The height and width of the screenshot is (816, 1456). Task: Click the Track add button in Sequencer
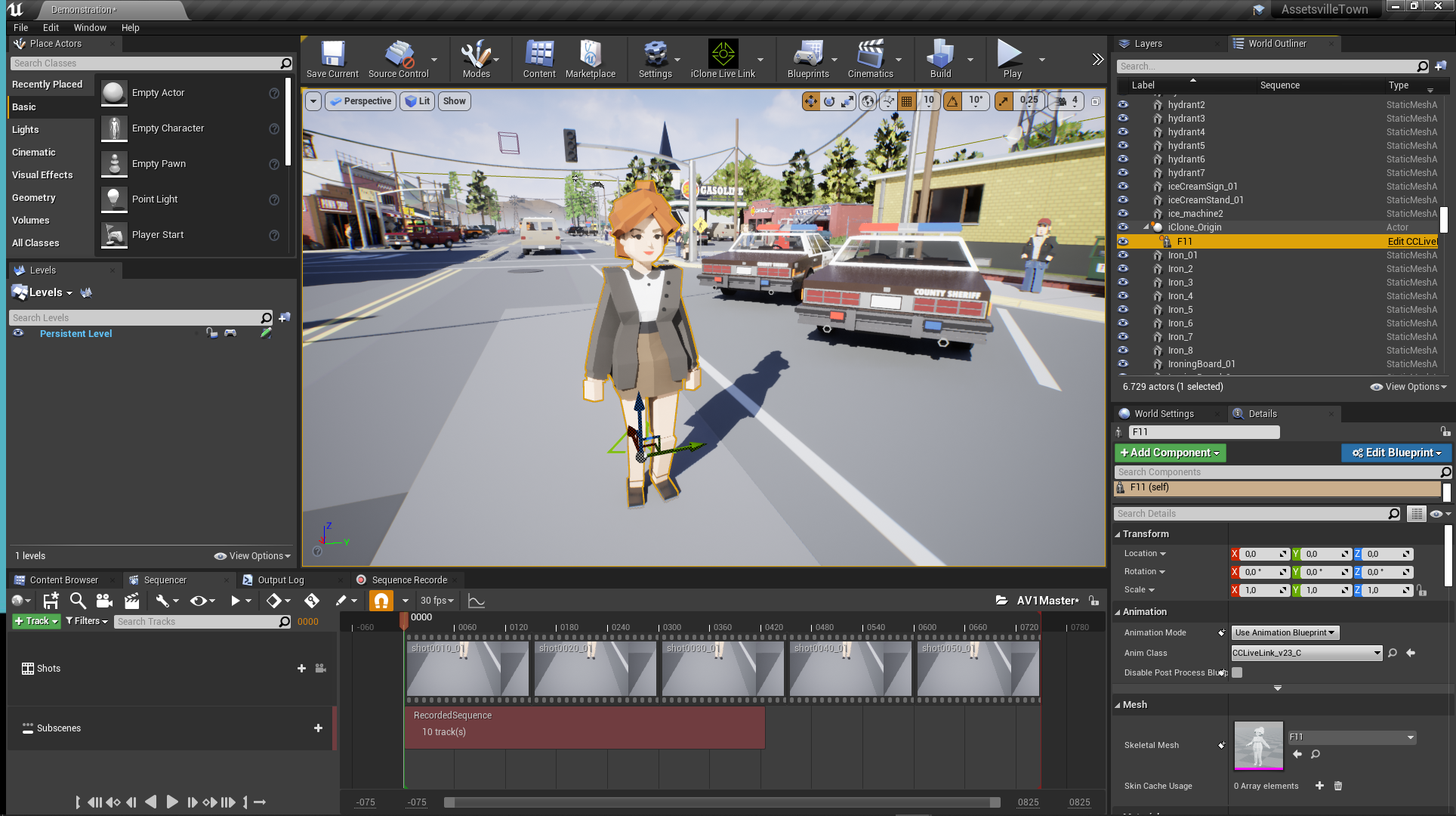(35, 621)
